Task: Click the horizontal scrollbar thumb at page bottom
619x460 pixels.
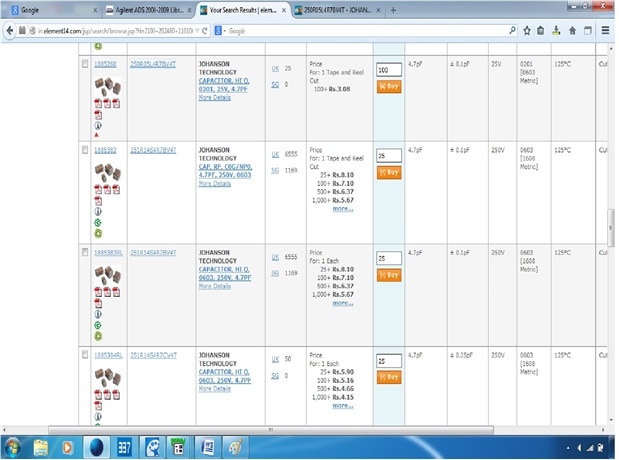Action: point(271,430)
